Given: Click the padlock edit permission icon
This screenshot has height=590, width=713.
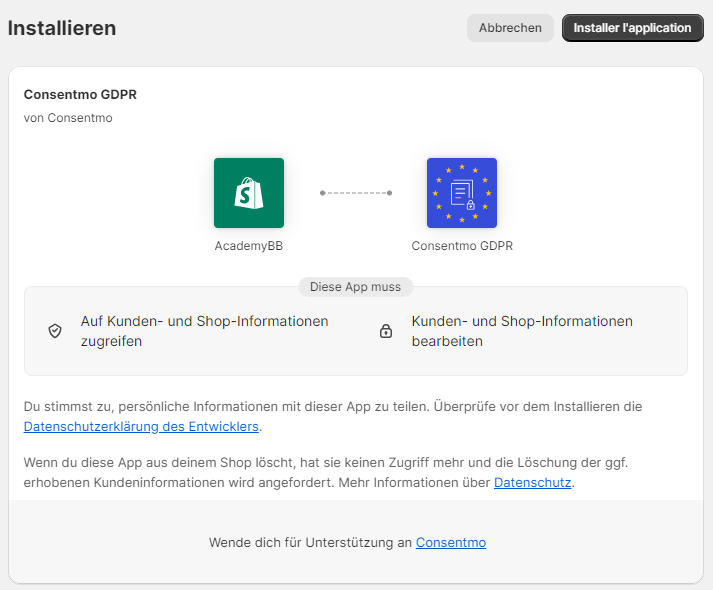Looking at the screenshot, I should (386, 331).
